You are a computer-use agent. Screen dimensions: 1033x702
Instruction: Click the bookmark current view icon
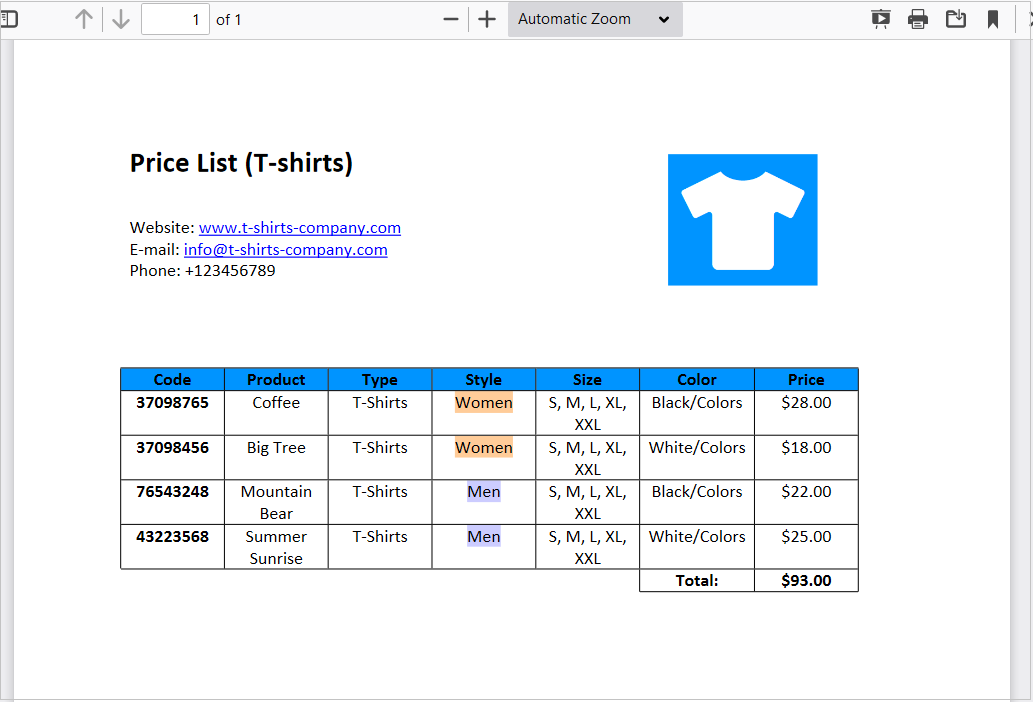tap(993, 19)
